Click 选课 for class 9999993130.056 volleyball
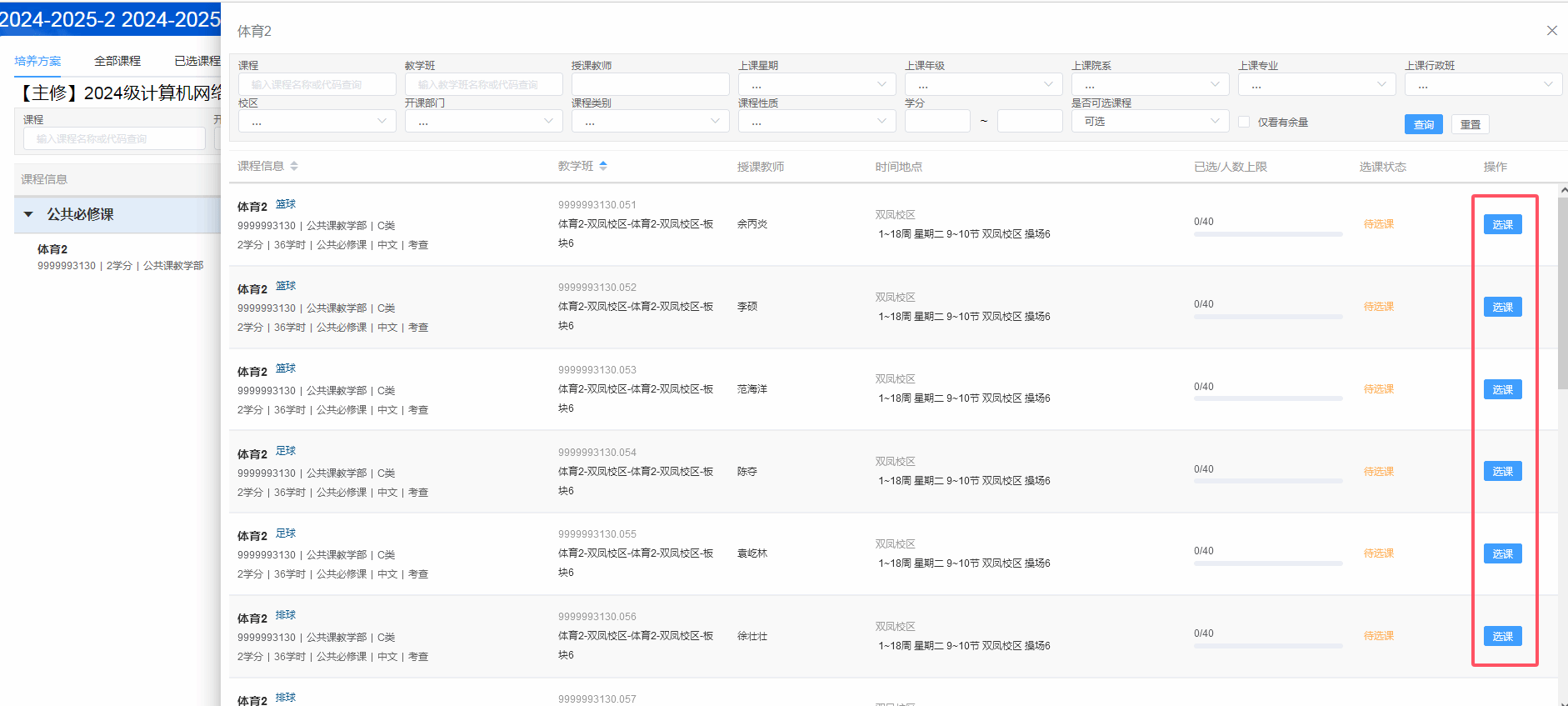Image resolution: width=1568 pixels, height=706 pixels. pos(1502,636)
